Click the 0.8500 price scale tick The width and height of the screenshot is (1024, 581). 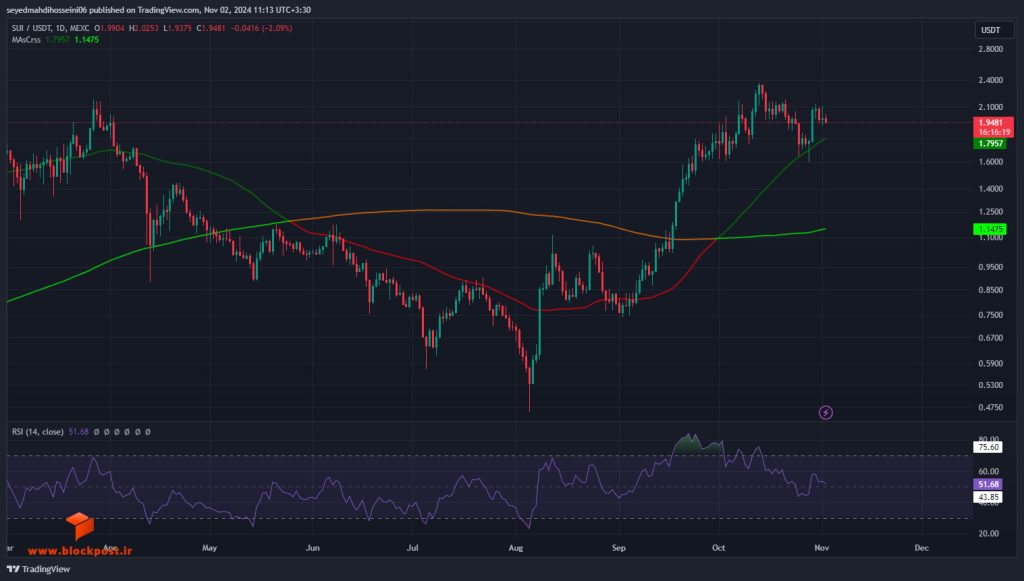[990, 290]
